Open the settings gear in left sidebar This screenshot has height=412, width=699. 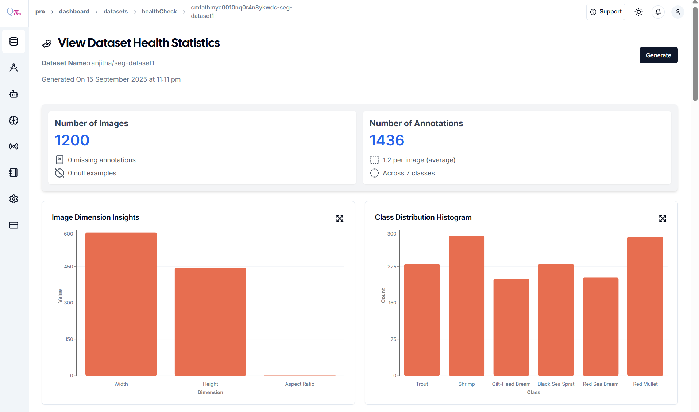13,199
